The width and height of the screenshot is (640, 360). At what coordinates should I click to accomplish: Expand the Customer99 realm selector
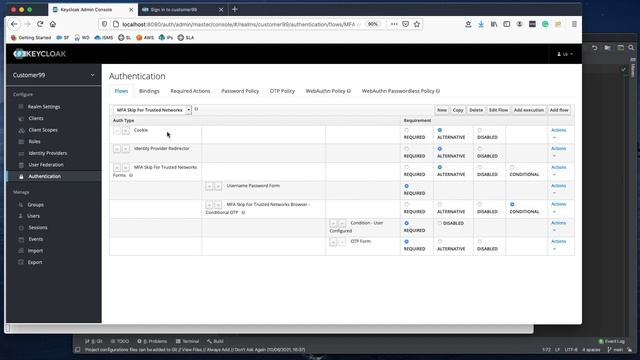pos(53,75)
